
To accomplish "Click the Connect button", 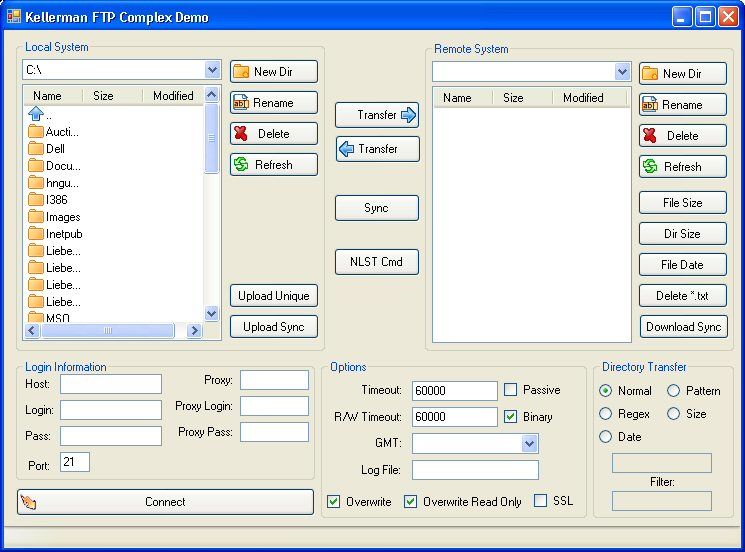I will point(165,502).
